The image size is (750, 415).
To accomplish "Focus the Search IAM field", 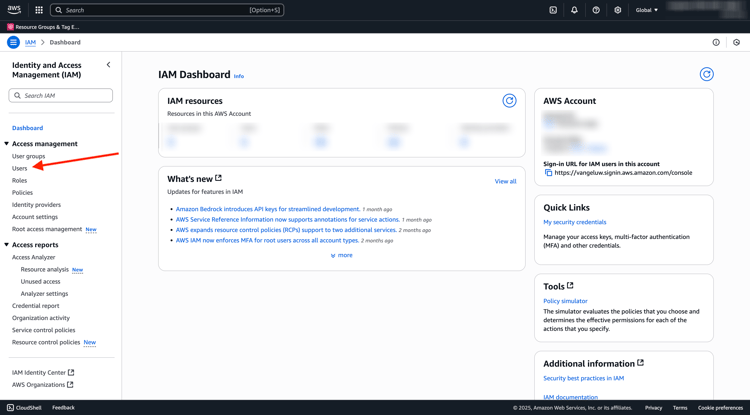I will pyautogui.click(x=61, y=96).
